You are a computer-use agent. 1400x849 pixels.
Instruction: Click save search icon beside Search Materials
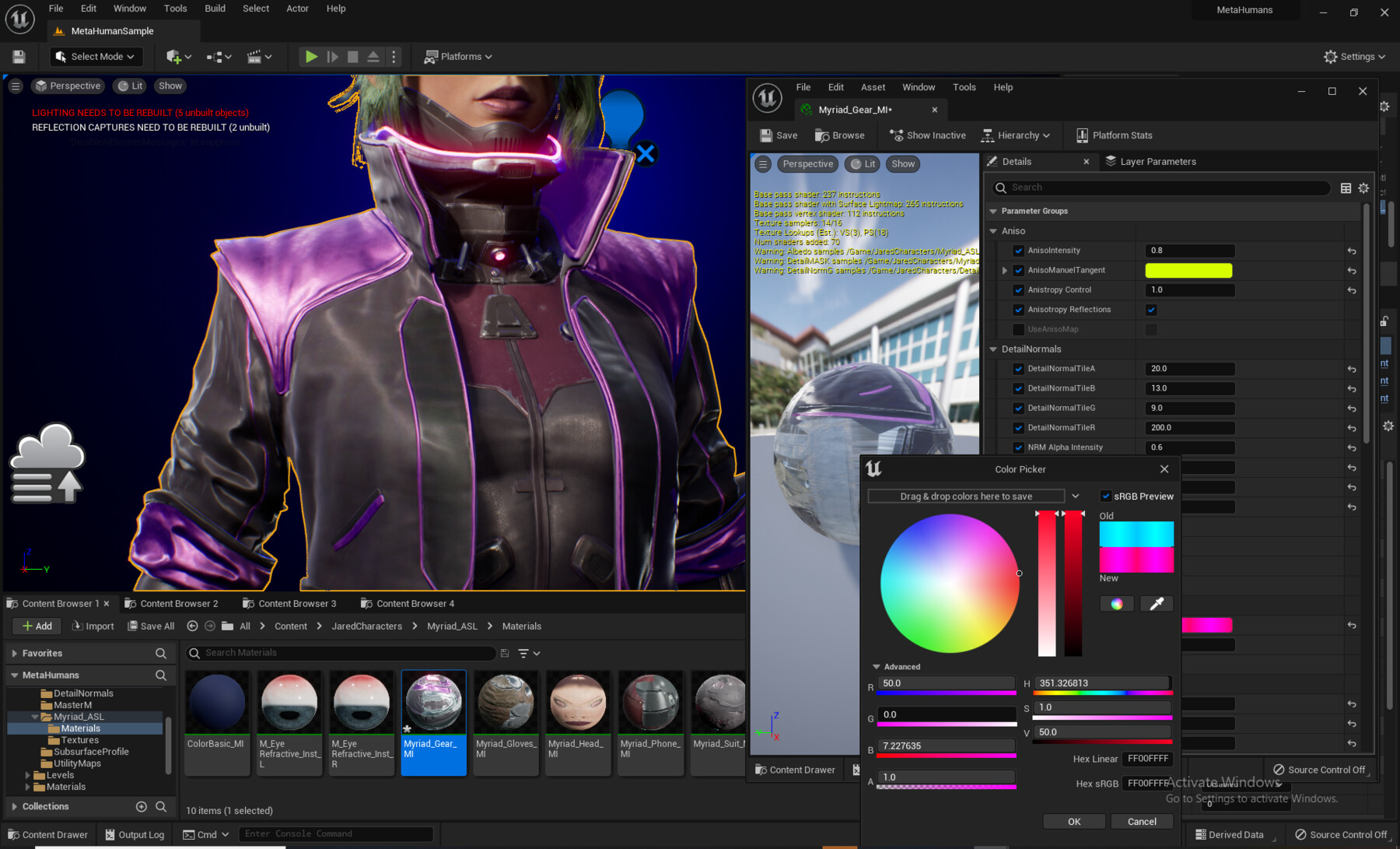point(505,654)
